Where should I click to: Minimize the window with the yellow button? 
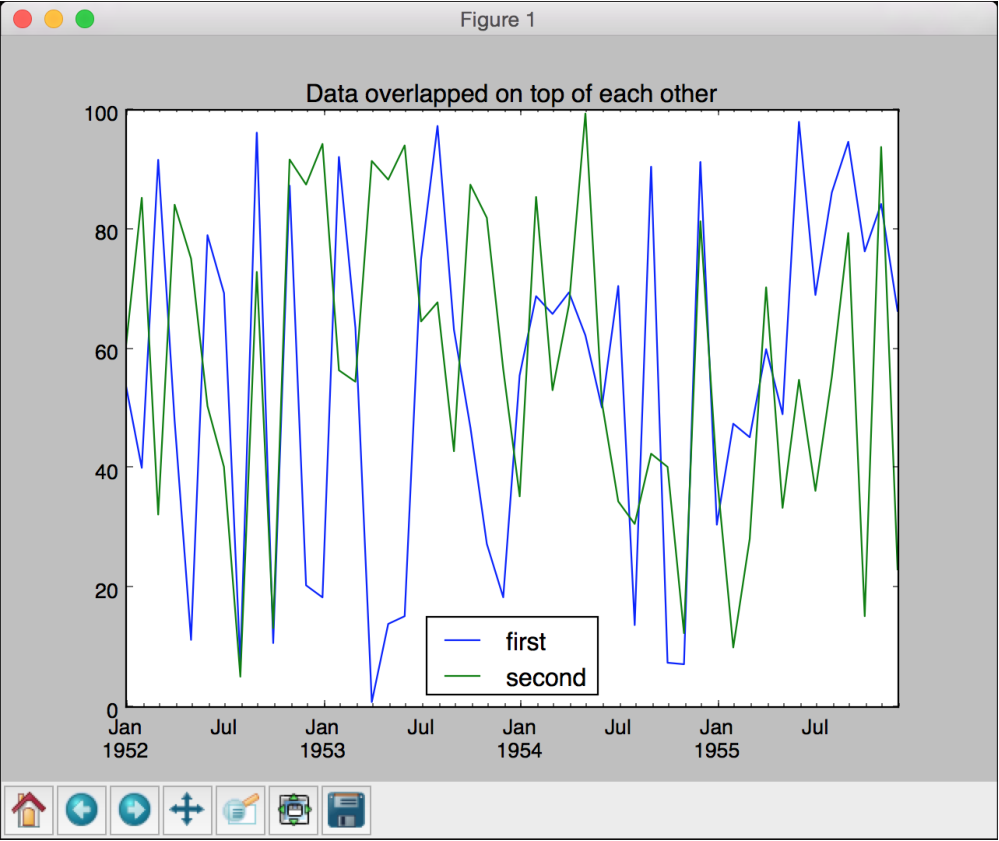click(x=53, y=19)
